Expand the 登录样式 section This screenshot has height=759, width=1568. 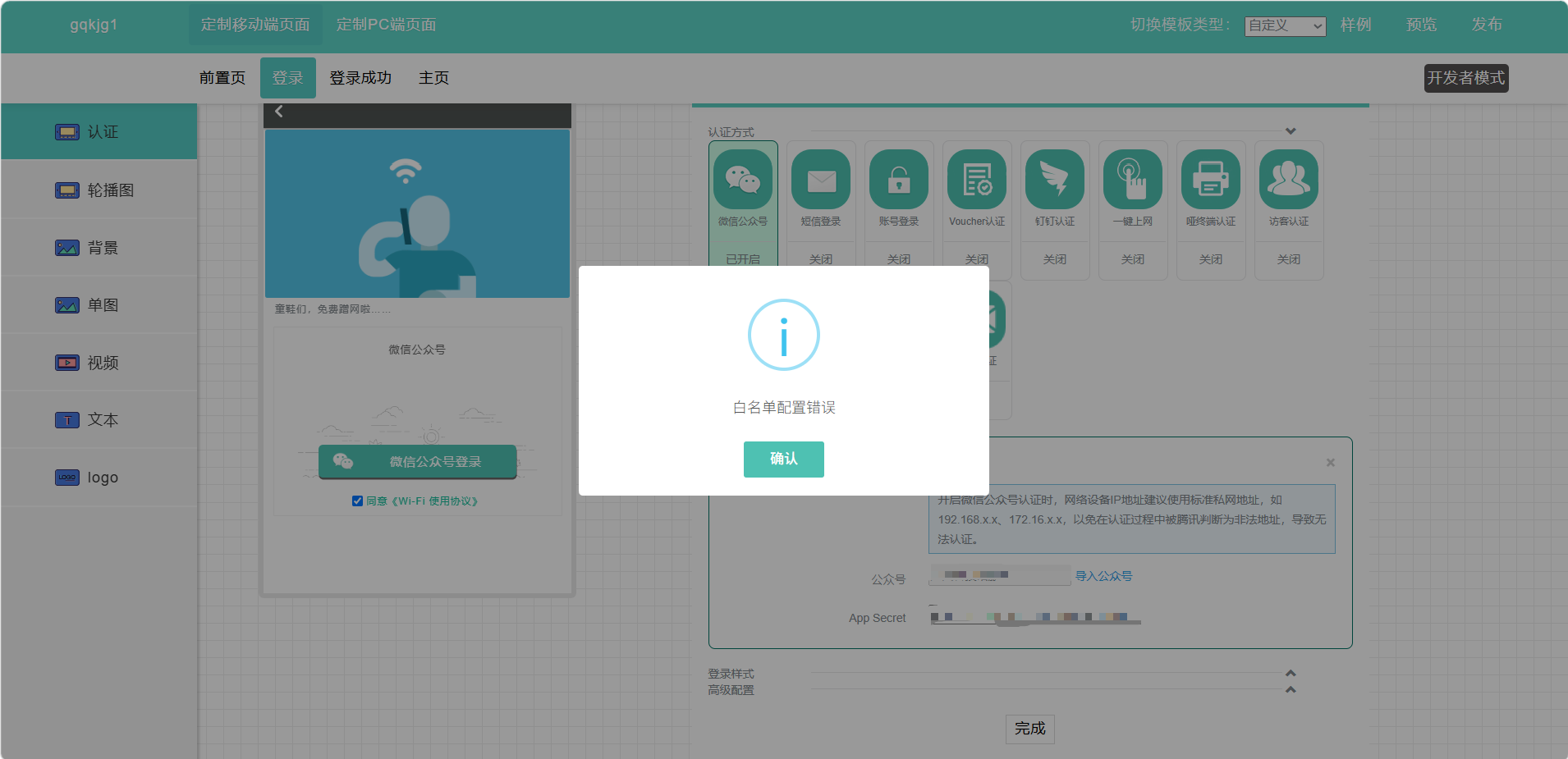click(1291, 673)
